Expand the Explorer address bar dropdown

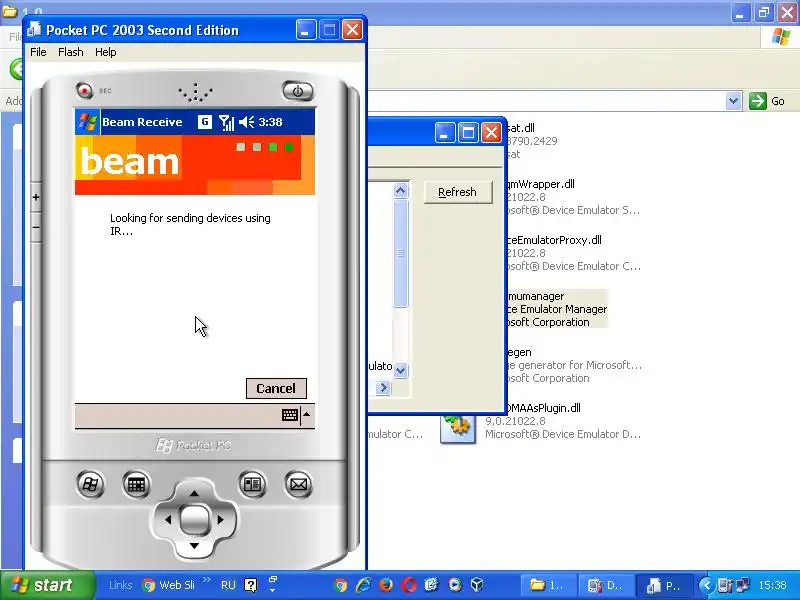[x=733, y=101]
